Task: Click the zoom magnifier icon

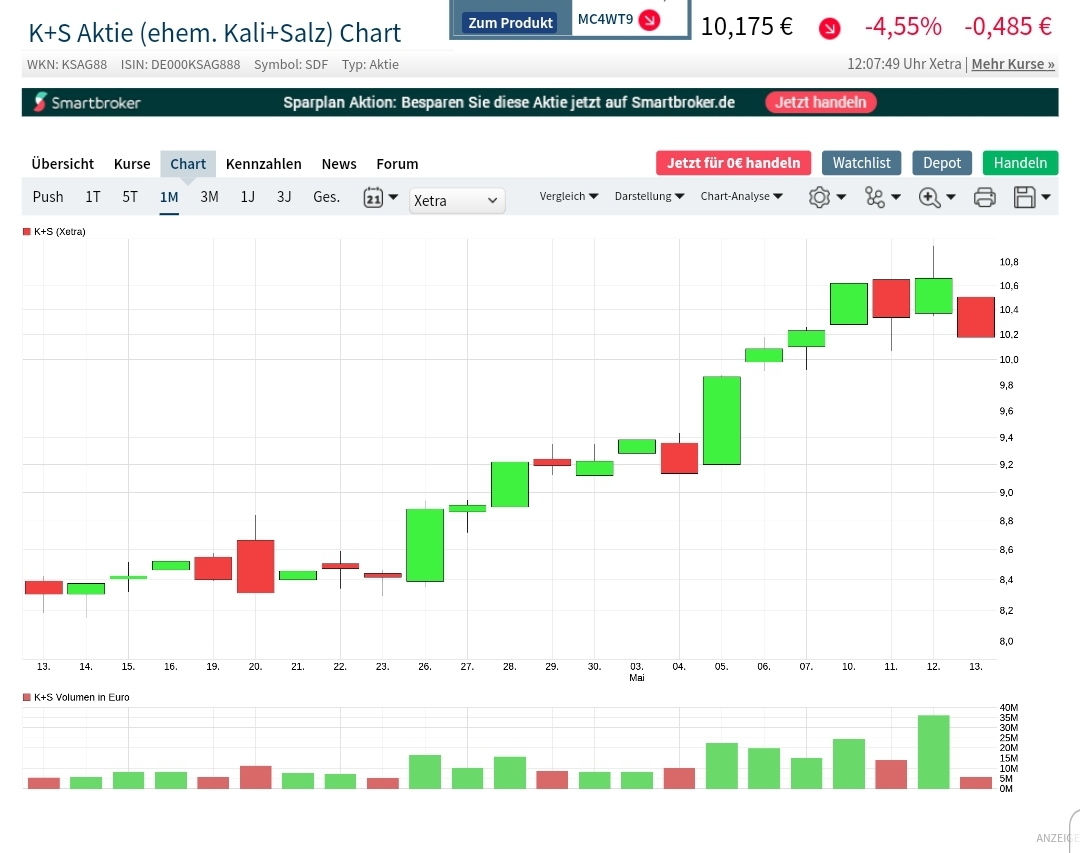Action: click(929, 198)
